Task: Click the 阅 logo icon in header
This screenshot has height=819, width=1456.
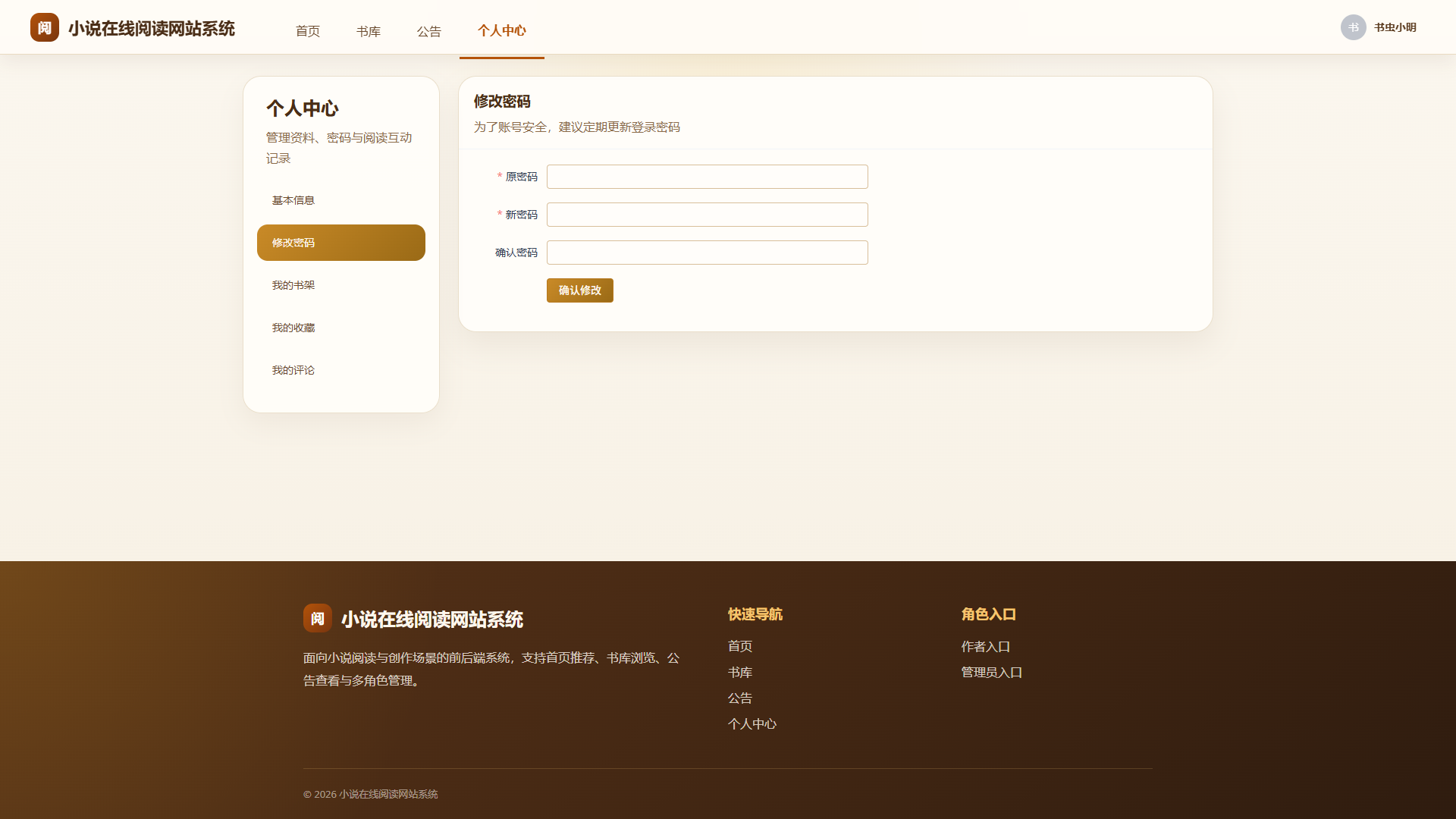Action: (x=45, y=27)
